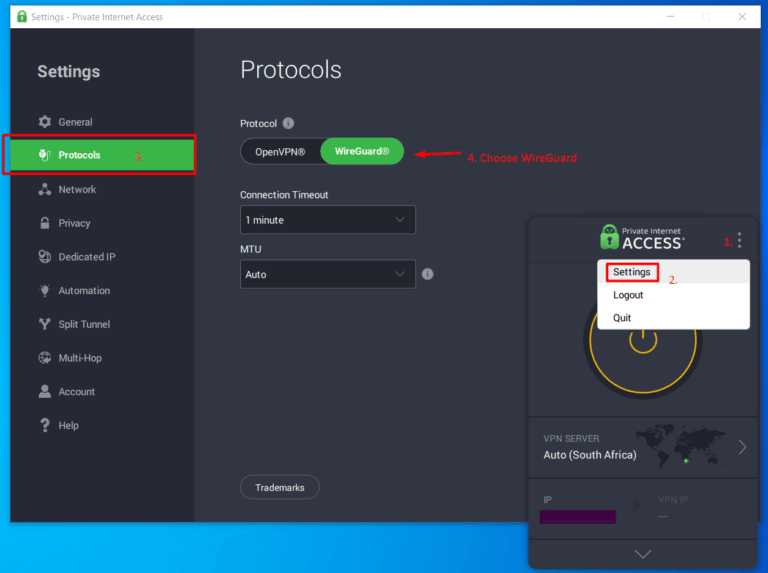Click the world map thumbnail in the client
Image resolution: width=768 pixels, height=573 pixels.
click(681, 446)
